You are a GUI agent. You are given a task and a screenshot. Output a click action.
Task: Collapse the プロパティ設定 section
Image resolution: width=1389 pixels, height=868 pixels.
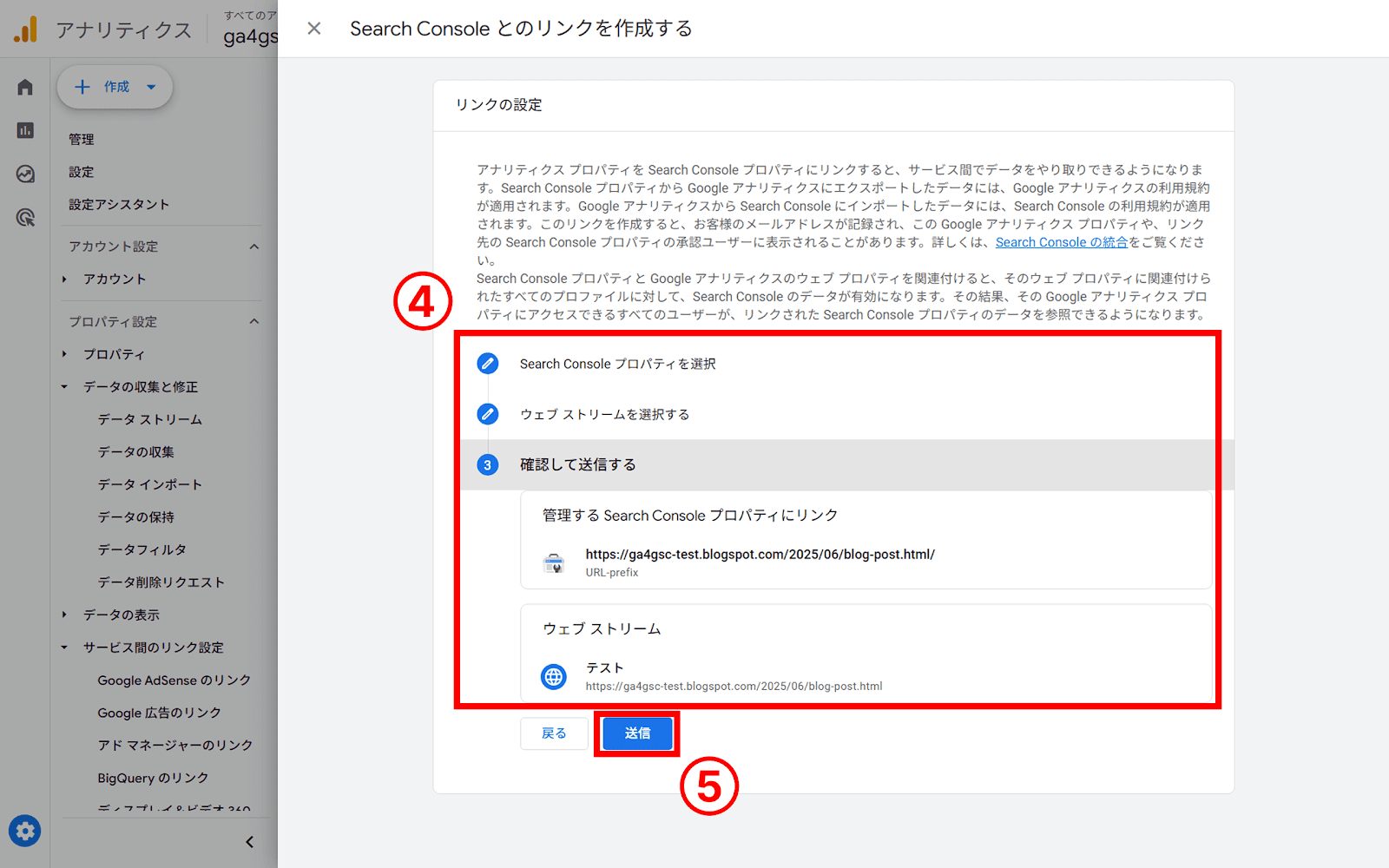click(253, 321)
